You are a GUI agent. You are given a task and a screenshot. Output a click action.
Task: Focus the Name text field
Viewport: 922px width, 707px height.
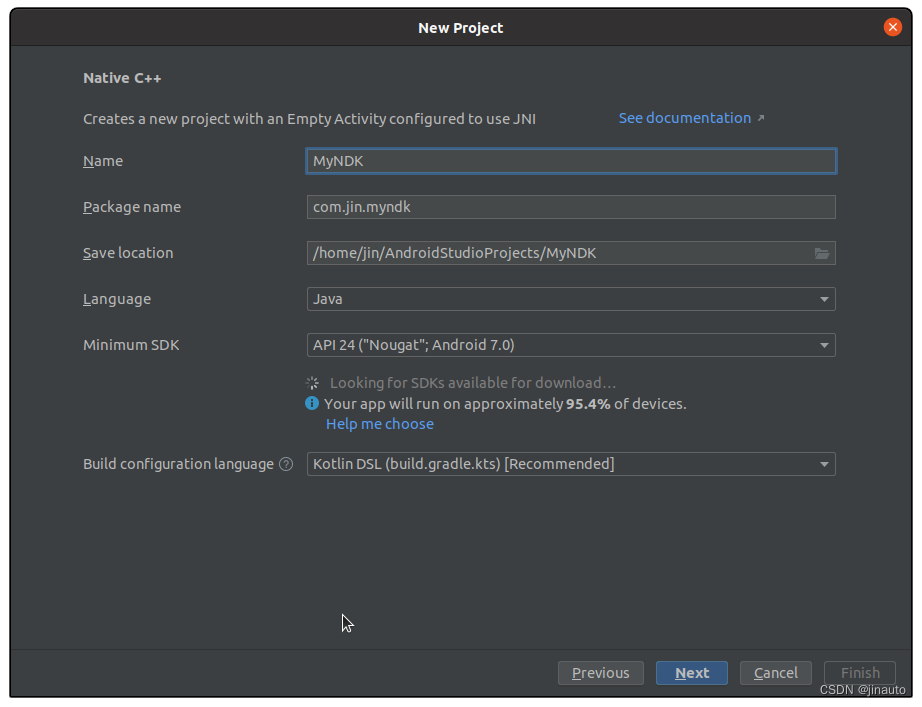570,161
